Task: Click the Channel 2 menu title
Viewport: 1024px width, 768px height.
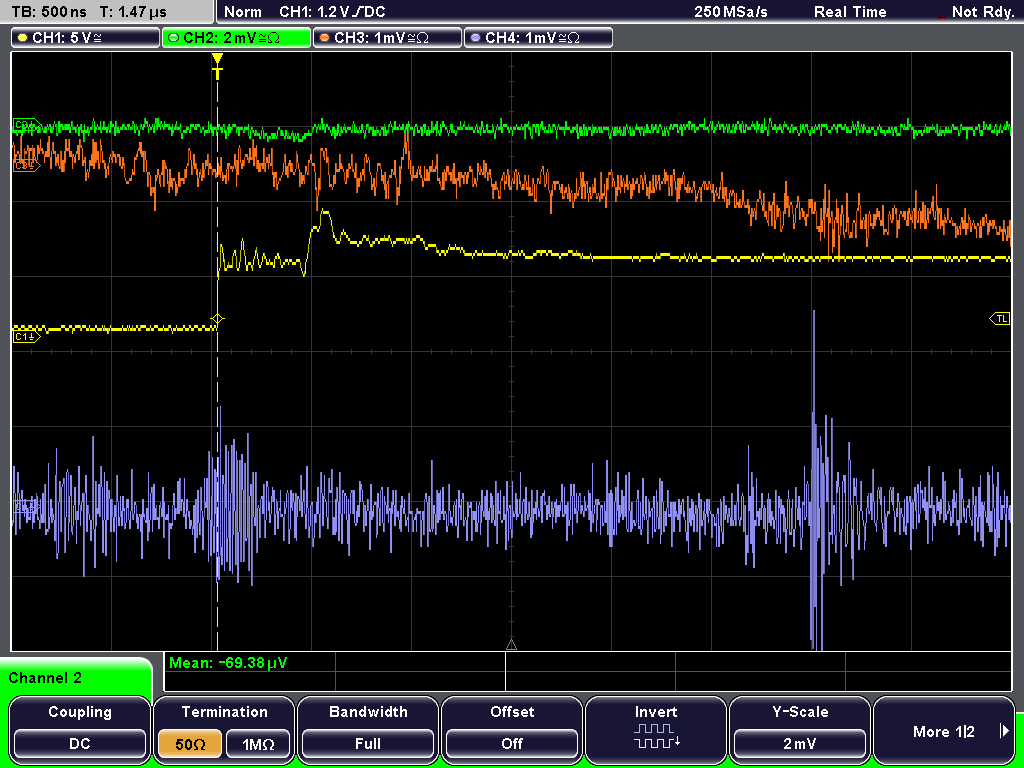Action: click(45, 678)
